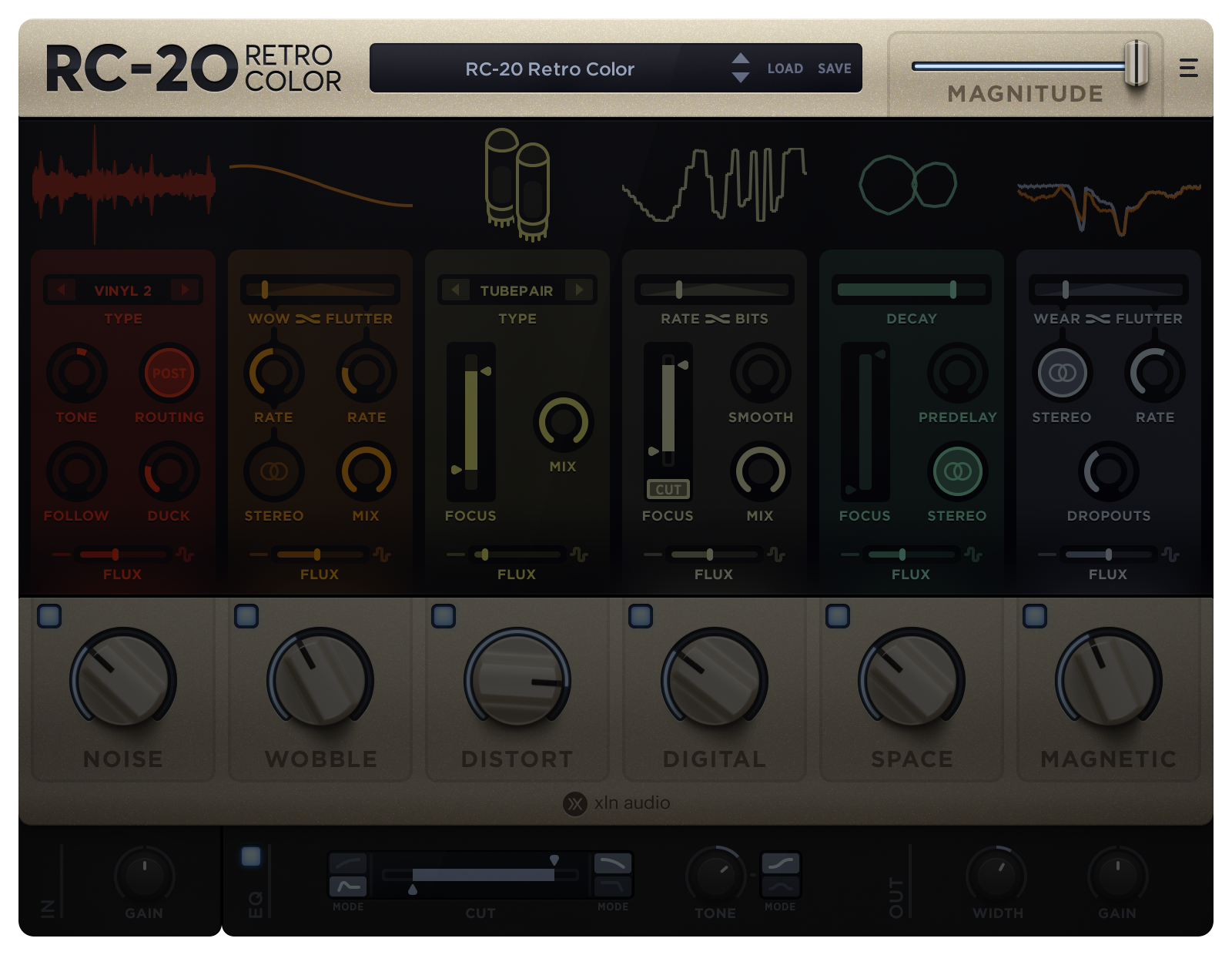Click the Space flux waveform icon
This screenshot has width=1232, height=955.
coord(973,555)
